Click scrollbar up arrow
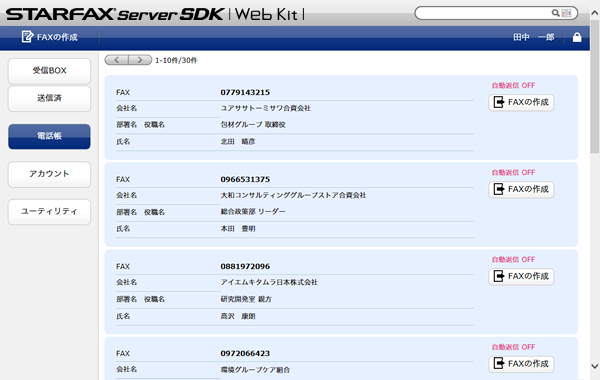Screen dimensions: 600x380 point(595,13)
